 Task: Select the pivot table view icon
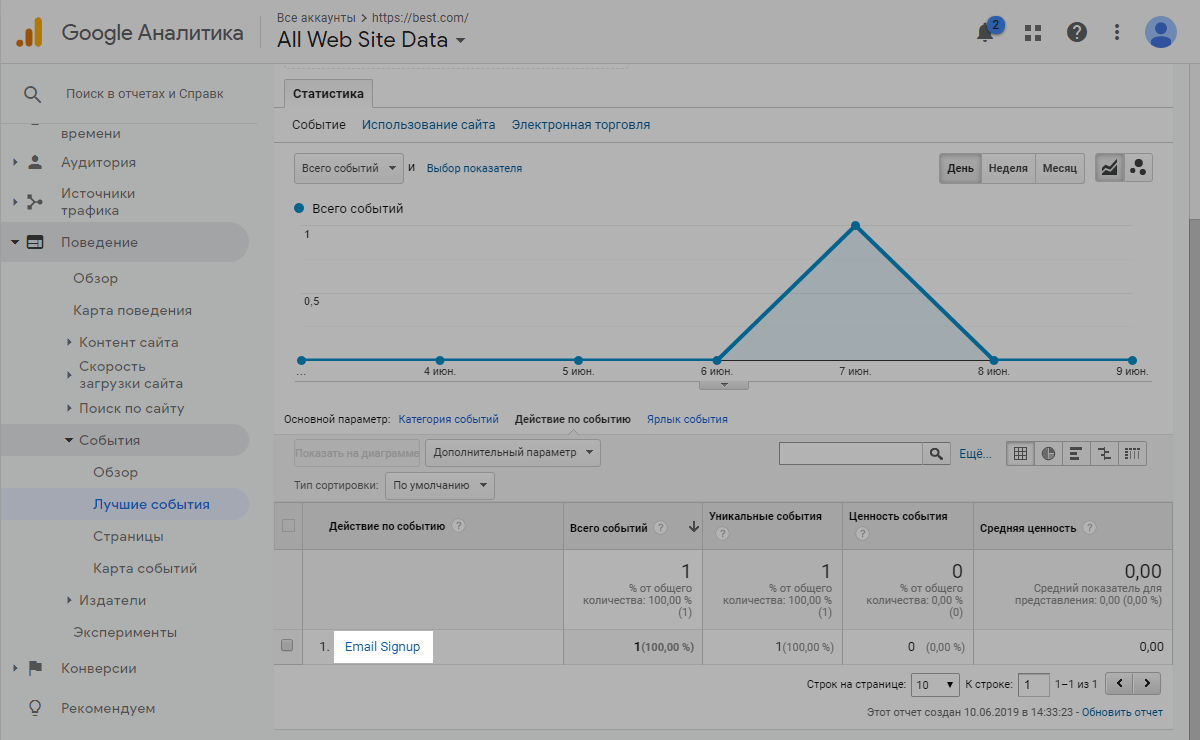point(1132,454)
